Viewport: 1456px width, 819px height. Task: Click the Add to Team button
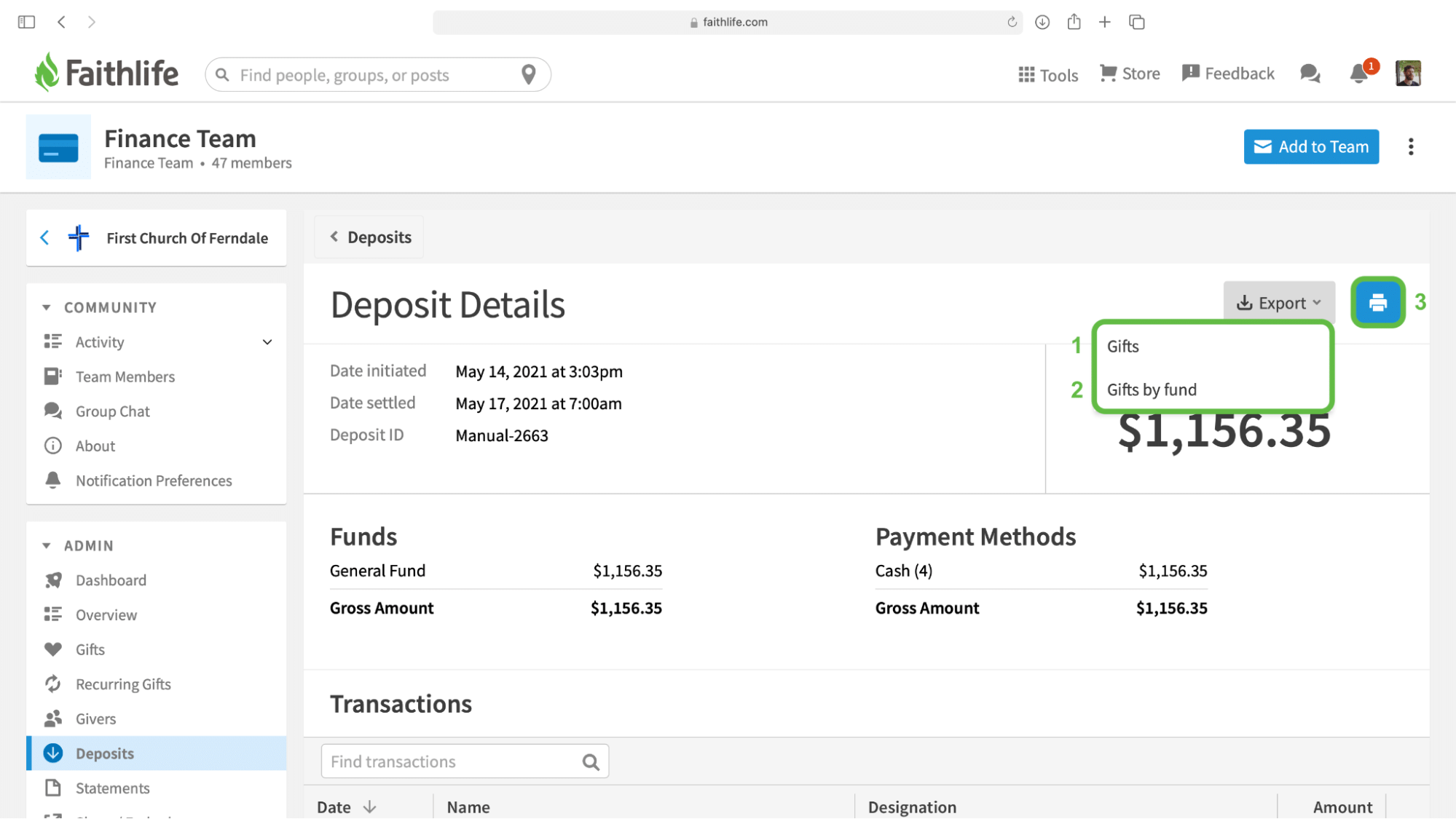click(x=1311, y=147)
